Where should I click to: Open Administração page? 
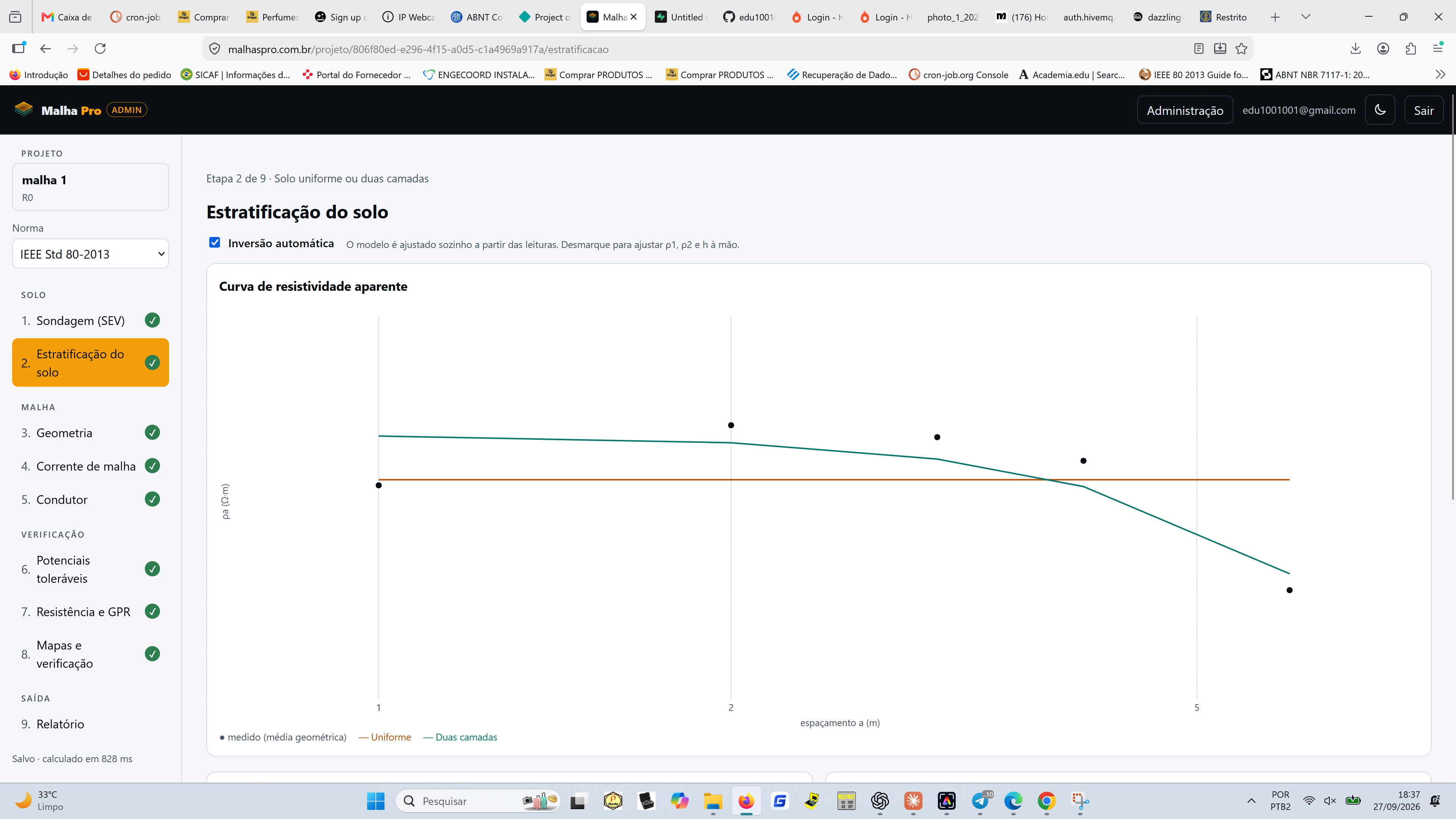1185,110
